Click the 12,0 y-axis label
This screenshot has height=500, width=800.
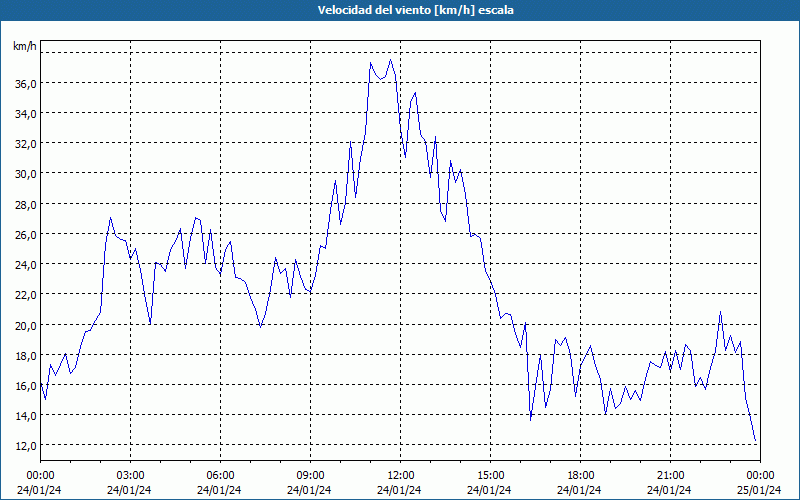click(26, 446)
